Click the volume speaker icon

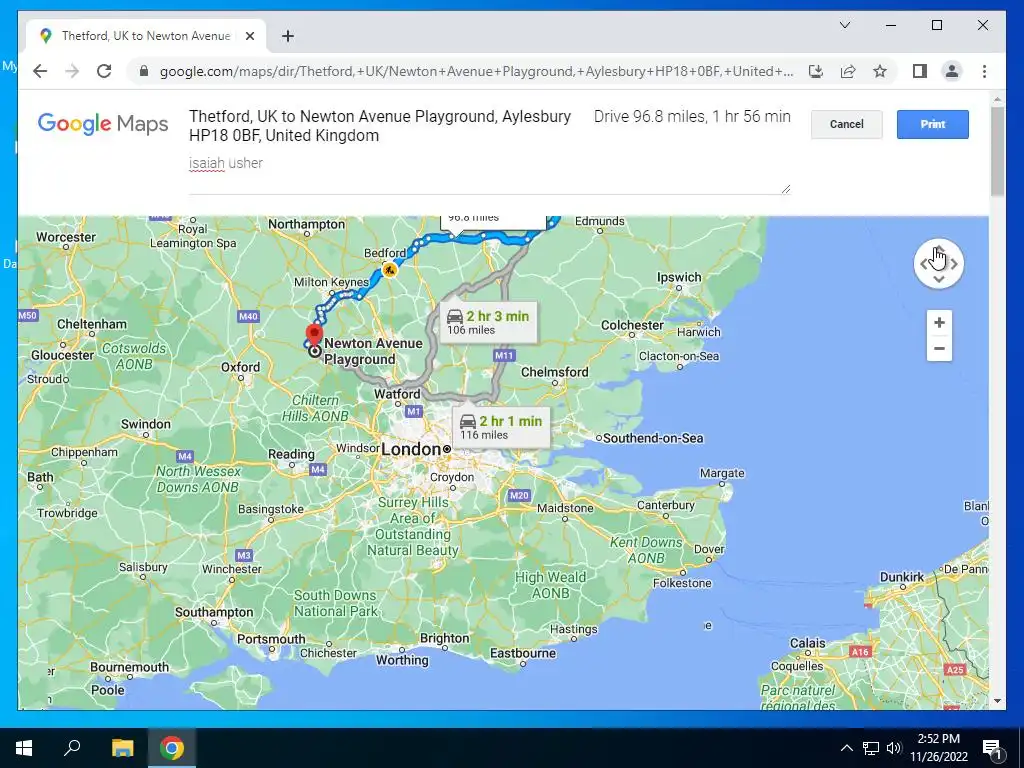point(894,748)
